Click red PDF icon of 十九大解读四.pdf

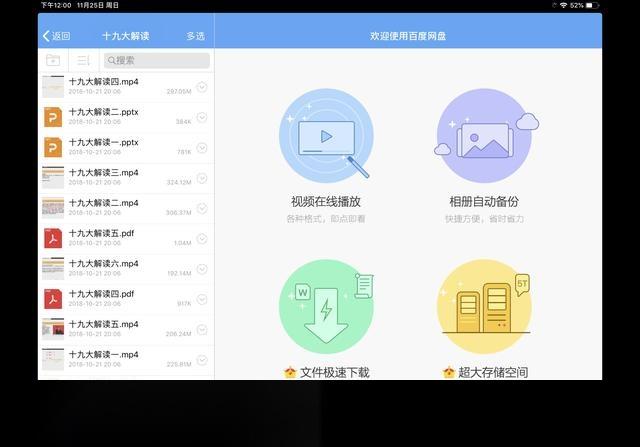pos(53,299)
